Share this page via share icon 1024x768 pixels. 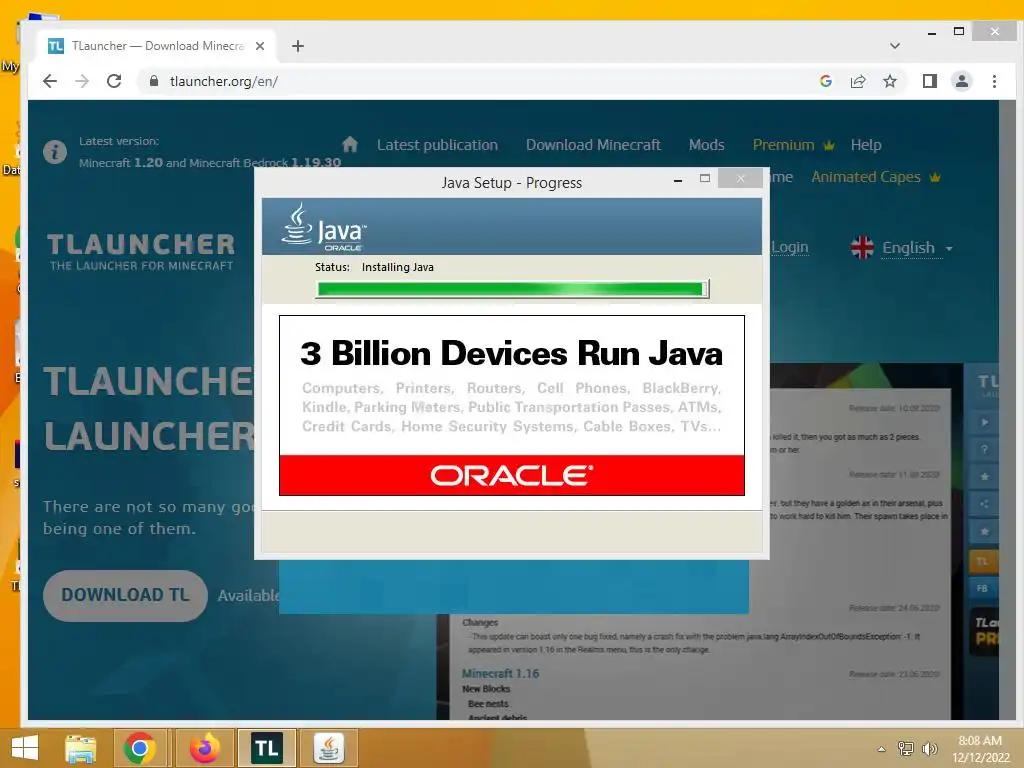pyautogui.click(x=857, y=81)
